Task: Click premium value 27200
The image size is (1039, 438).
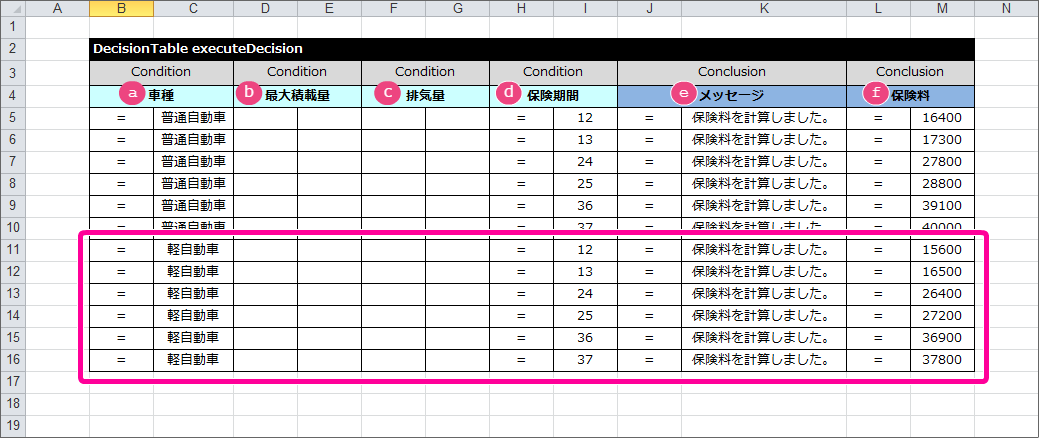Action: click(942, 315)
